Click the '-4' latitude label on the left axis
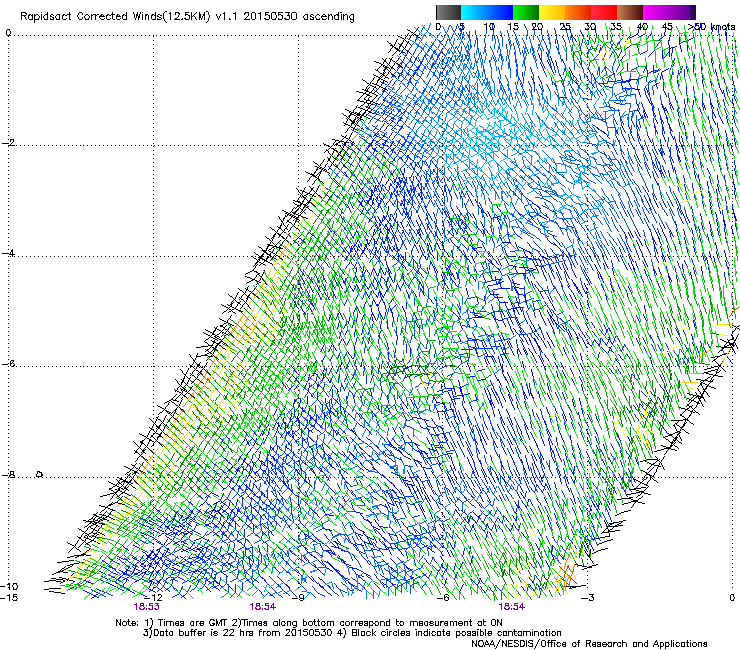 tap(8, 253)
